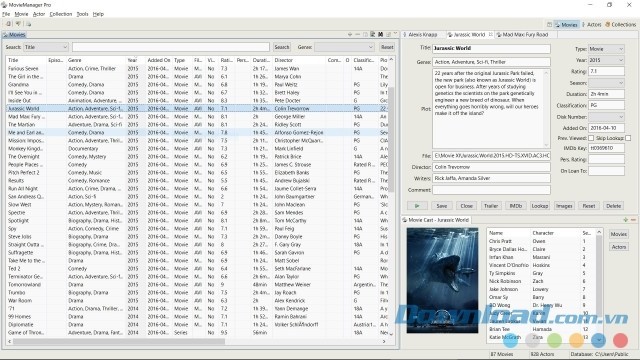Image resolution: width=640 pixels, height=360 pixels.
Task: Add a cast member with green plus icon
Action: click(x=625, y=220)
